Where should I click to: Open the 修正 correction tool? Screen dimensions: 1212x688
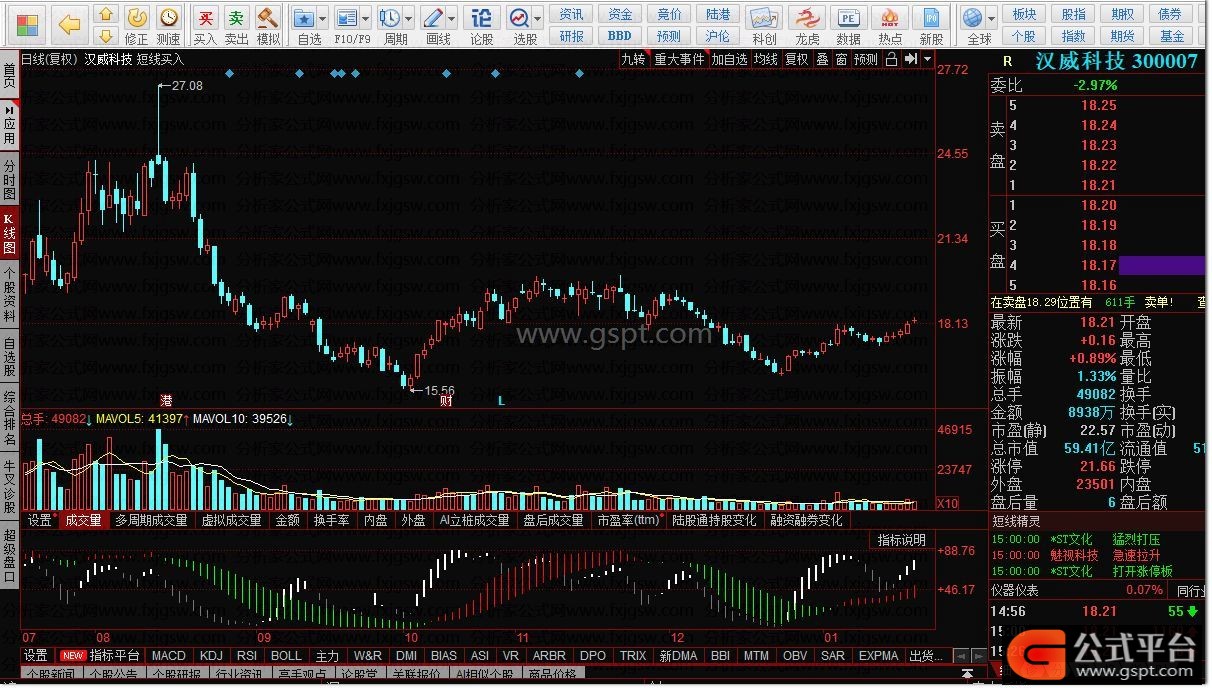pyautogui.click(x=137, y=25)
